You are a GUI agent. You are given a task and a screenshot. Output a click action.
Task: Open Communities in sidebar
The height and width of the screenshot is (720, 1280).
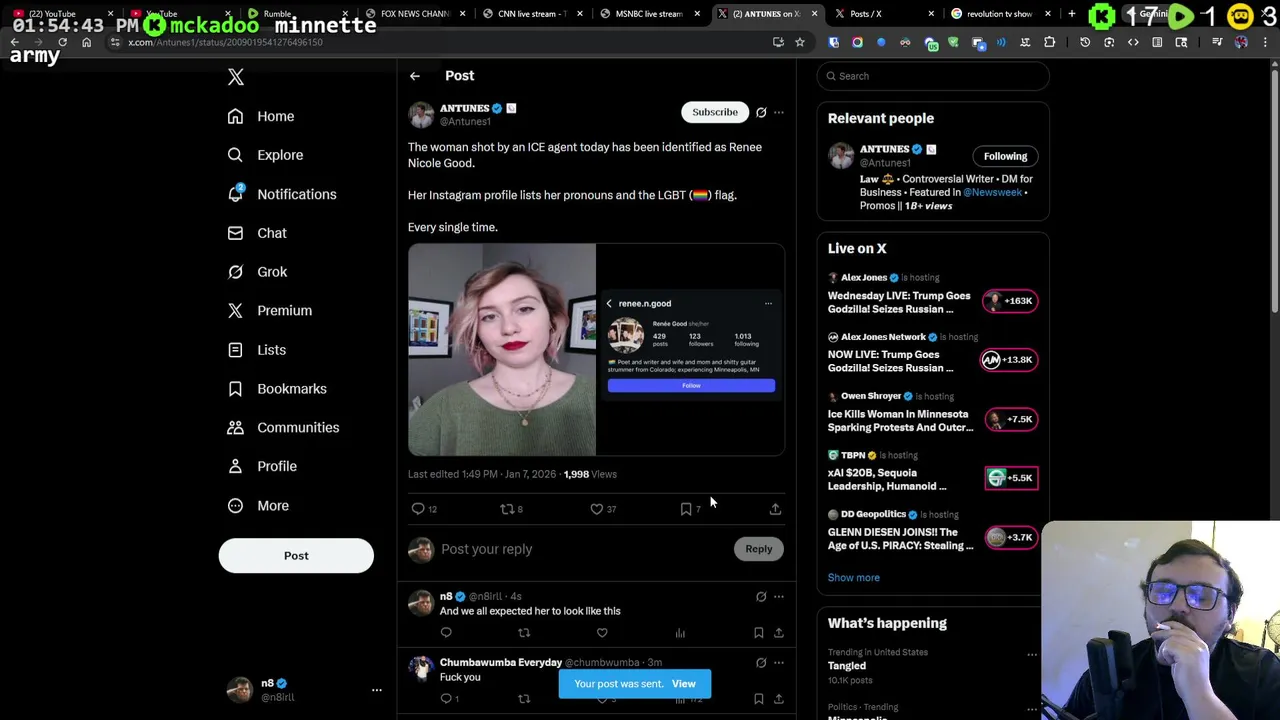[x=283, y=428]
